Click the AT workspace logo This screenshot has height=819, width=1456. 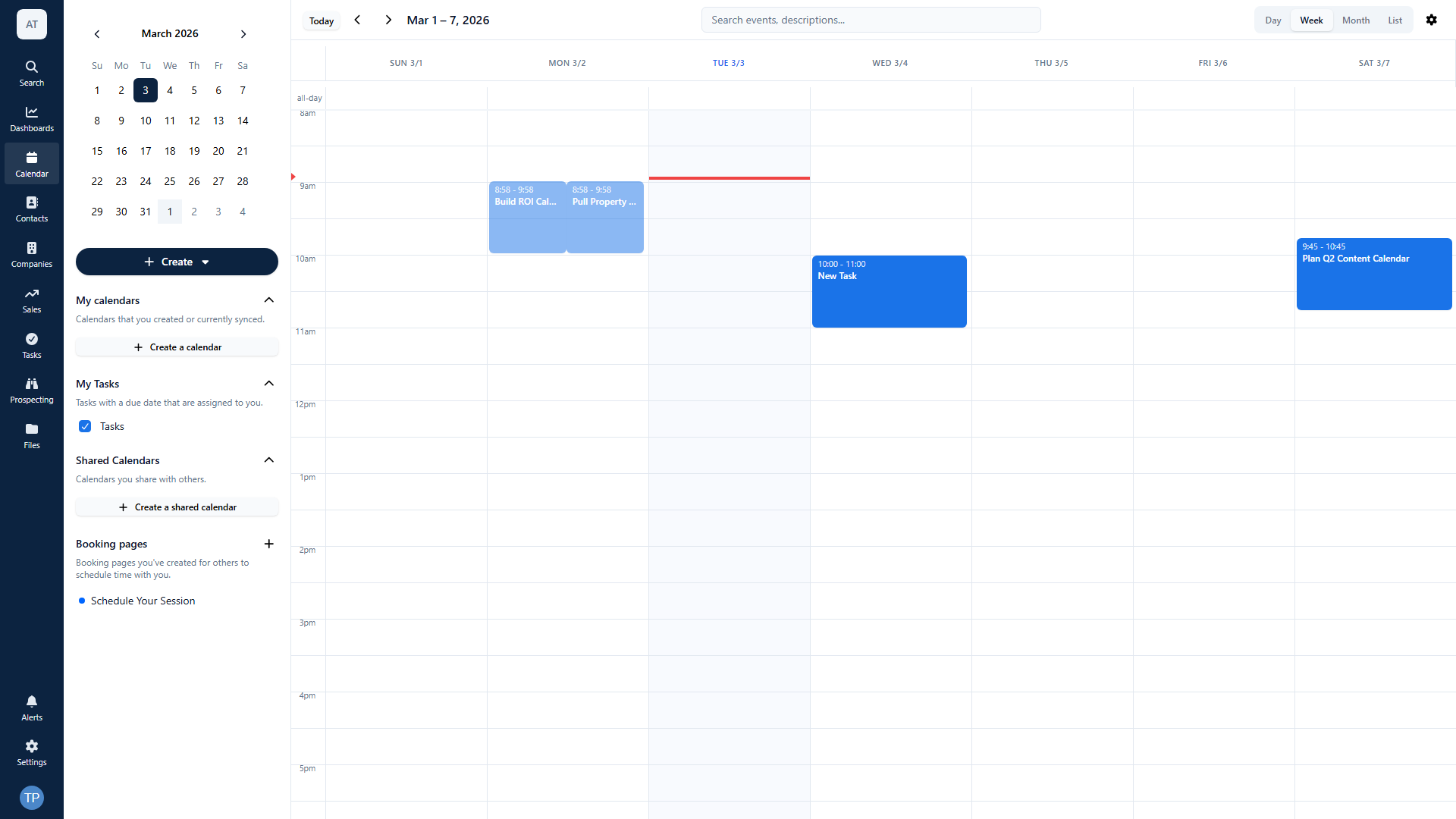32,24
